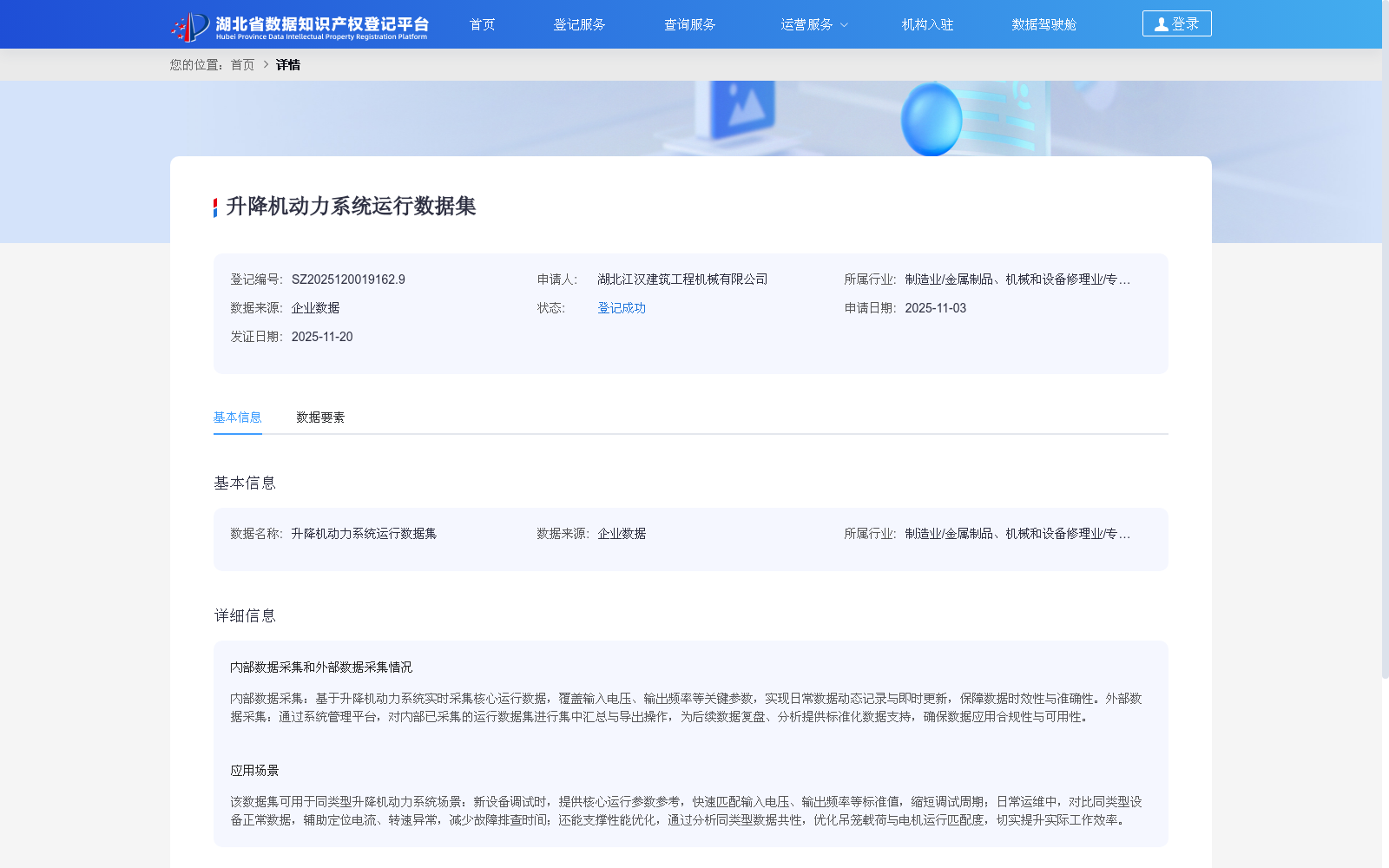
Task: Open the 首页 navigation menu item
Action: 482,24
